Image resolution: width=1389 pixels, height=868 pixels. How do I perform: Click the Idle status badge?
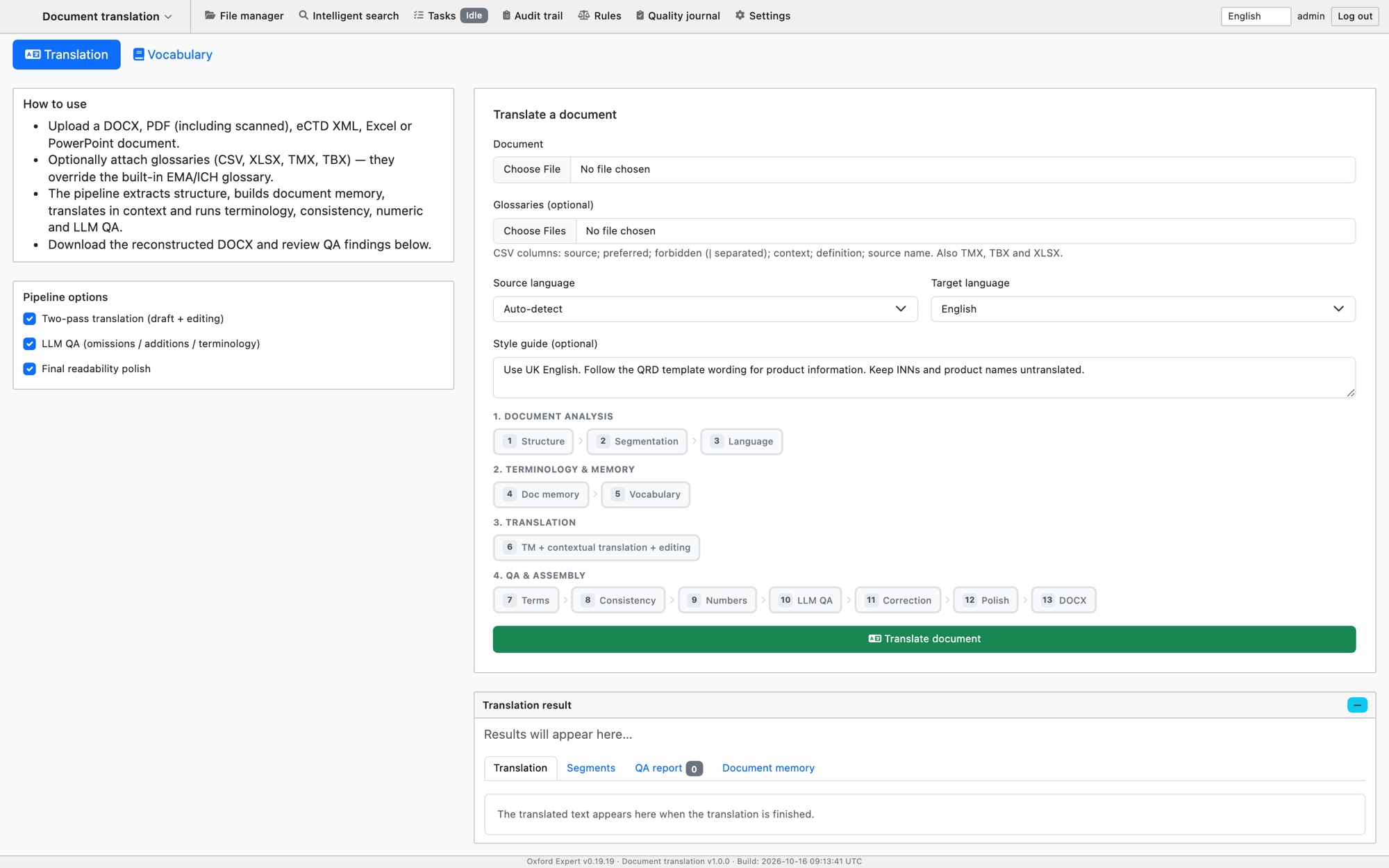coord(474,15)
